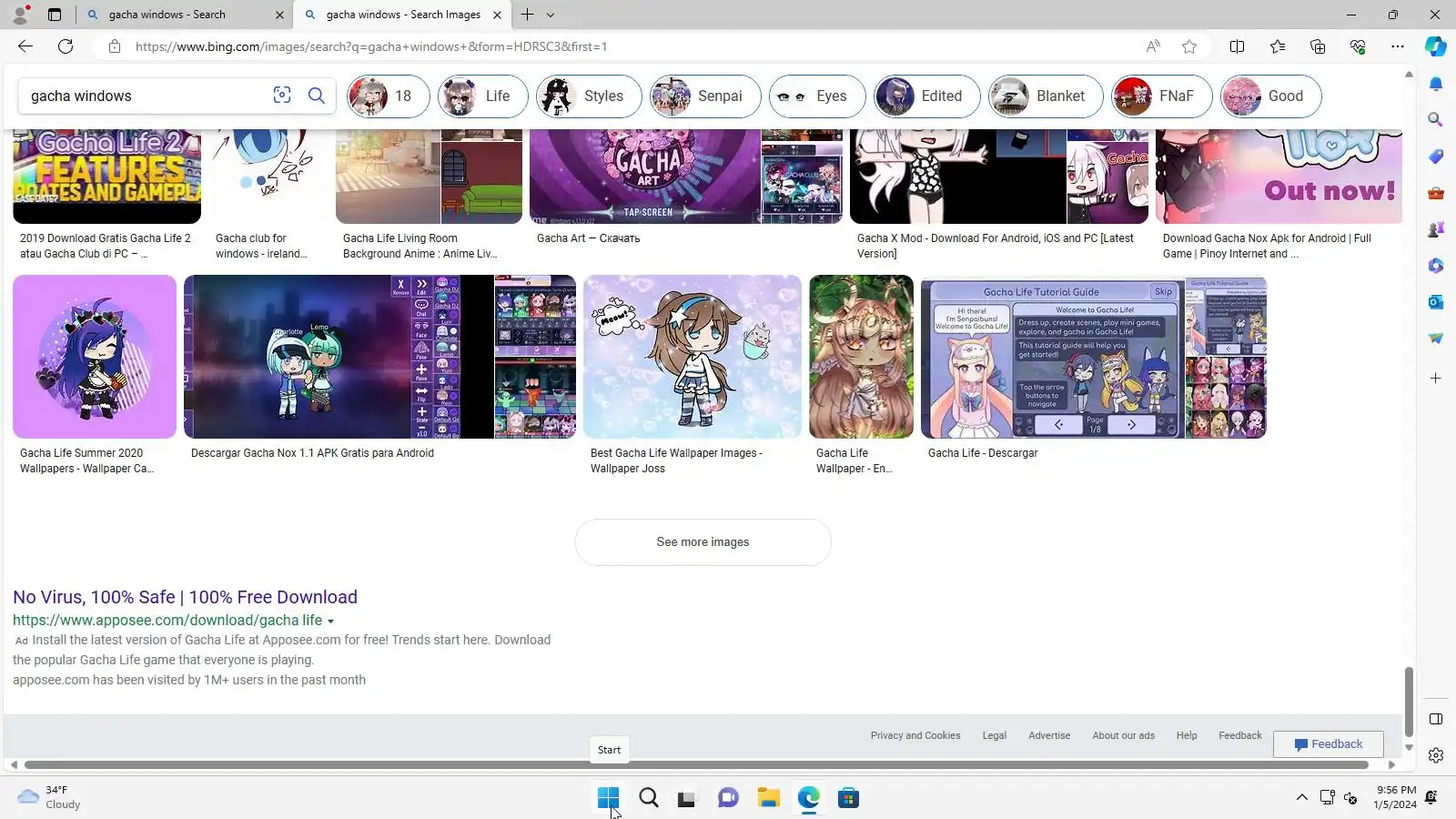Filter images by the 'Styles' chip
Viewport: 1456px width, 819px height.
click(588, 96)
